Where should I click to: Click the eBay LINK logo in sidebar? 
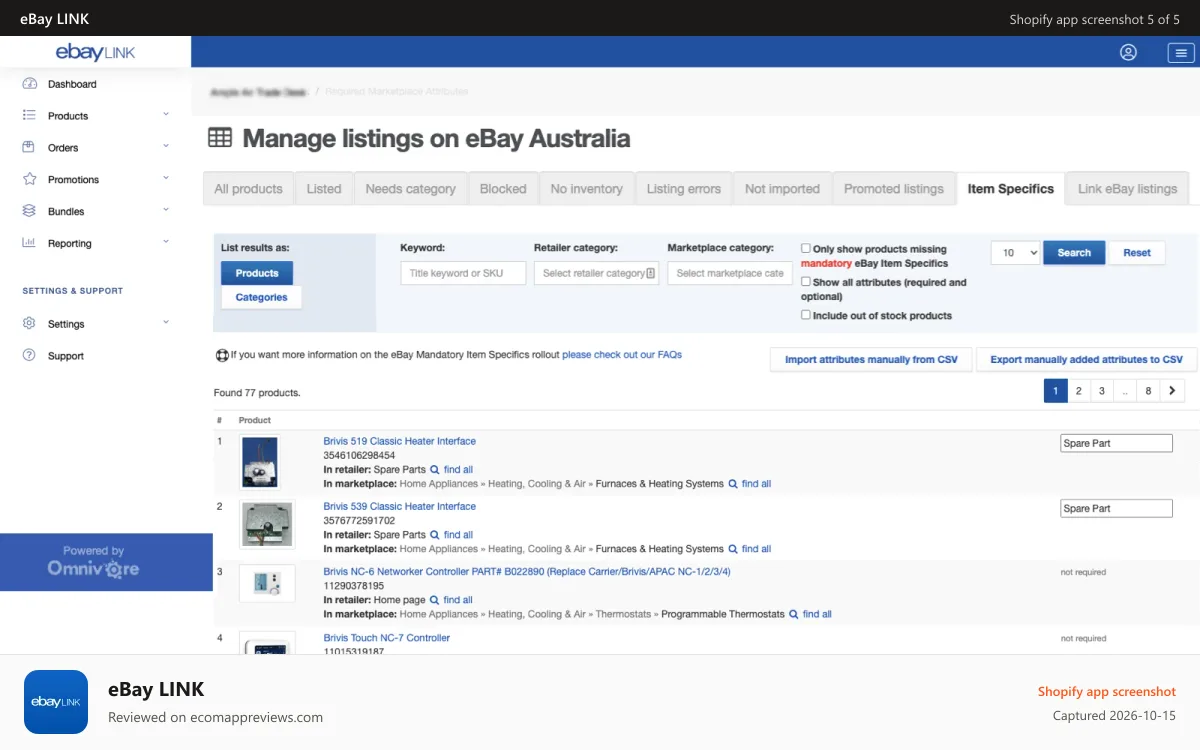pyautogui.click(x=95, y=52)
